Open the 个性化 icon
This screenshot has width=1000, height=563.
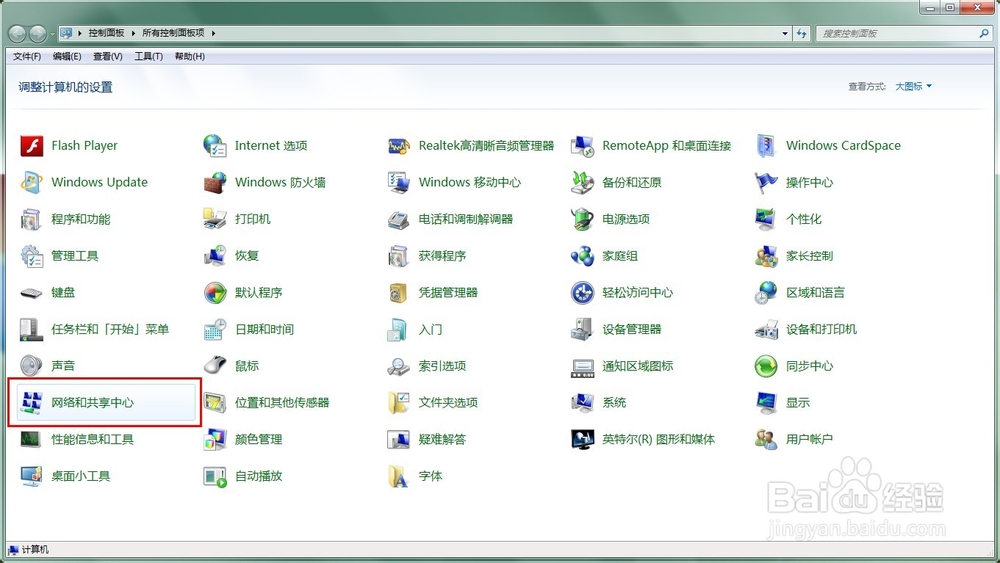[766, 219]
